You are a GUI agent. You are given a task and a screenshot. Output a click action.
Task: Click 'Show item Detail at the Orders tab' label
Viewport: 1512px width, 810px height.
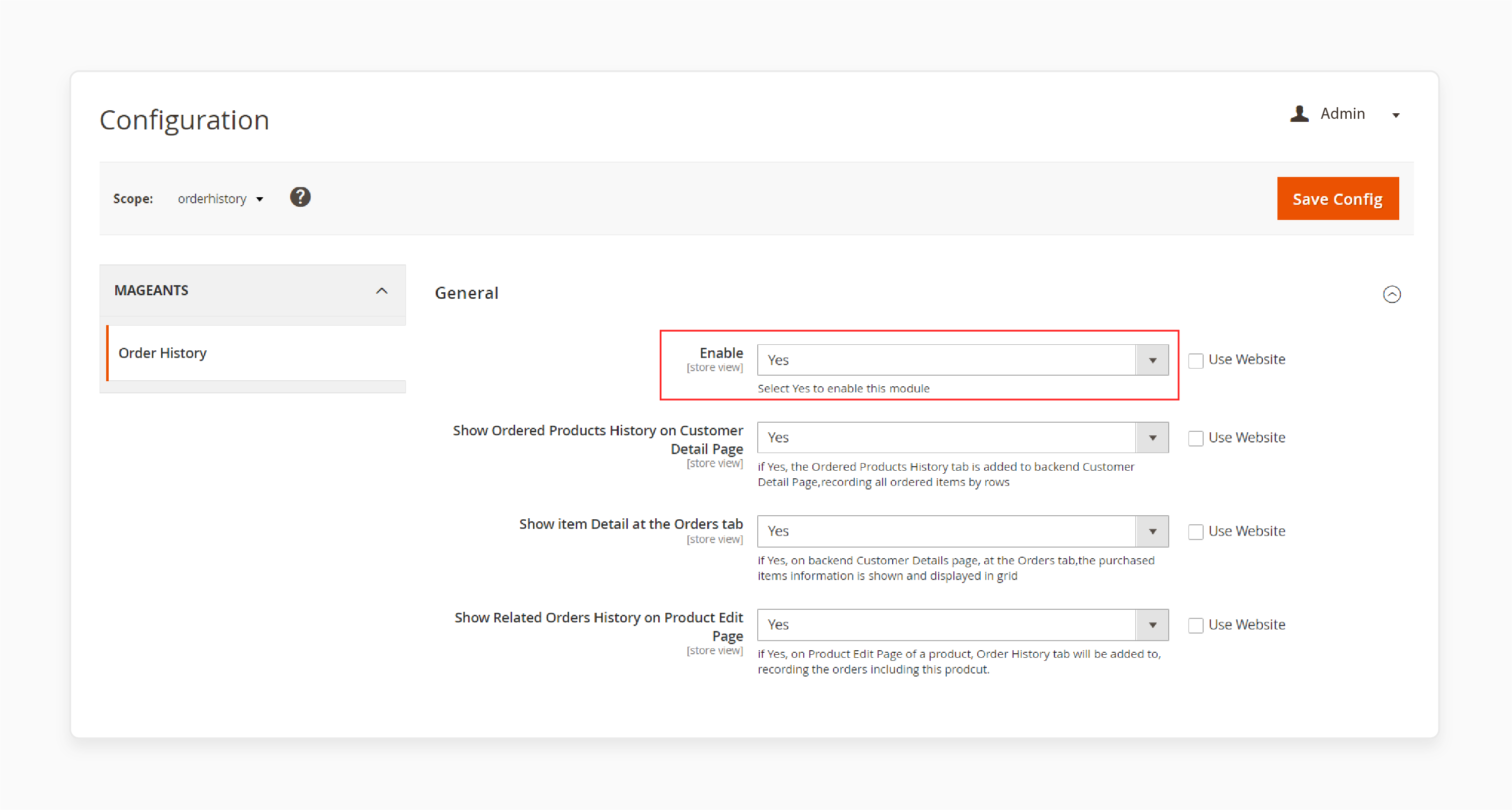coord(631,524)
